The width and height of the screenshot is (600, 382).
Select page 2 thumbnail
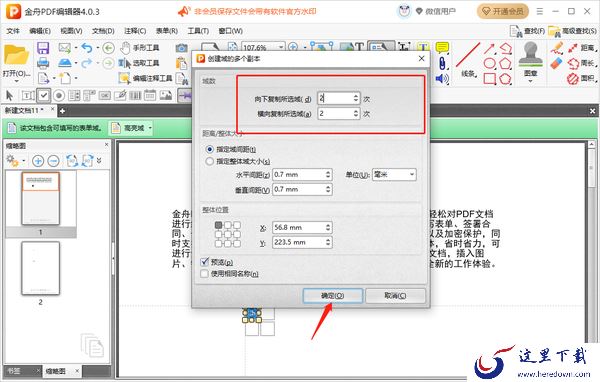click(x=41, y=268)
